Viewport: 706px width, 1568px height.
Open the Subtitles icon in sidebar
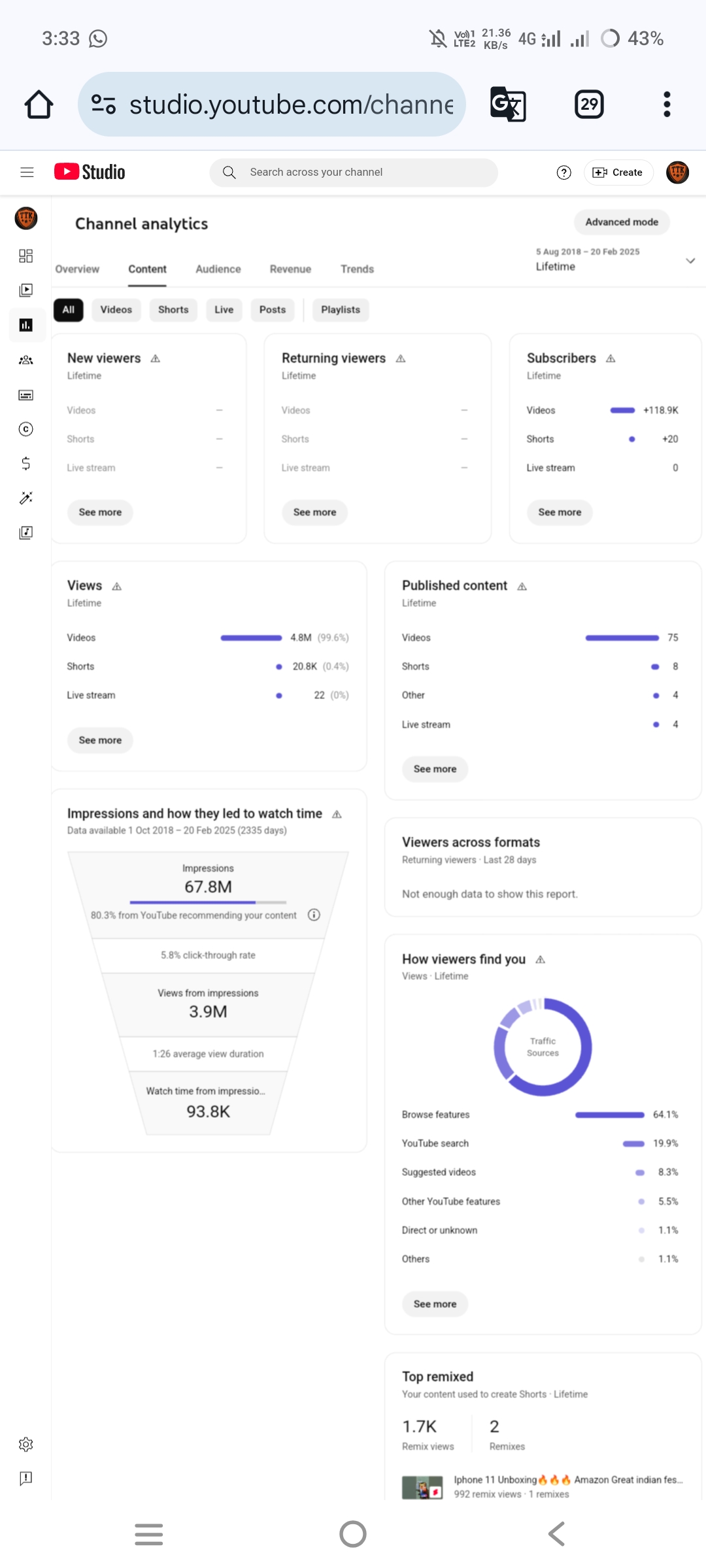tap(26, 395)
